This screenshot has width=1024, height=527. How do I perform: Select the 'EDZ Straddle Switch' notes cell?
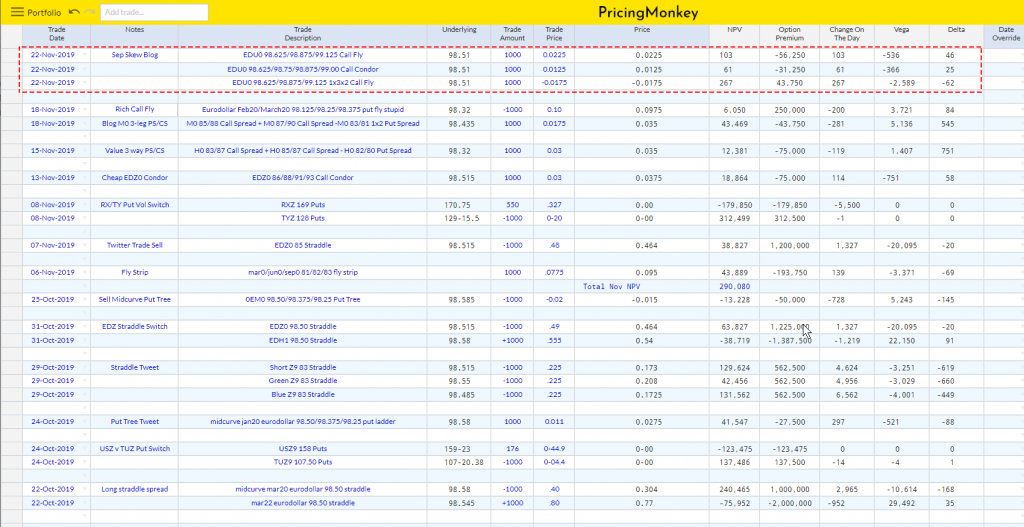[135, 327]
